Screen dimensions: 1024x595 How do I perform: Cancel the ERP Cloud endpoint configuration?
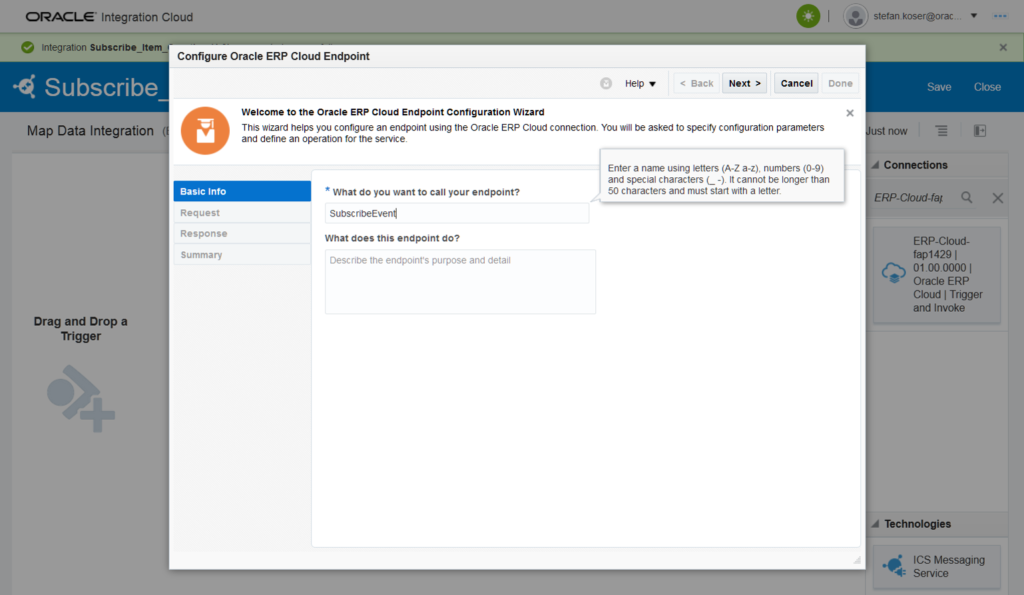tap(796, 83)
